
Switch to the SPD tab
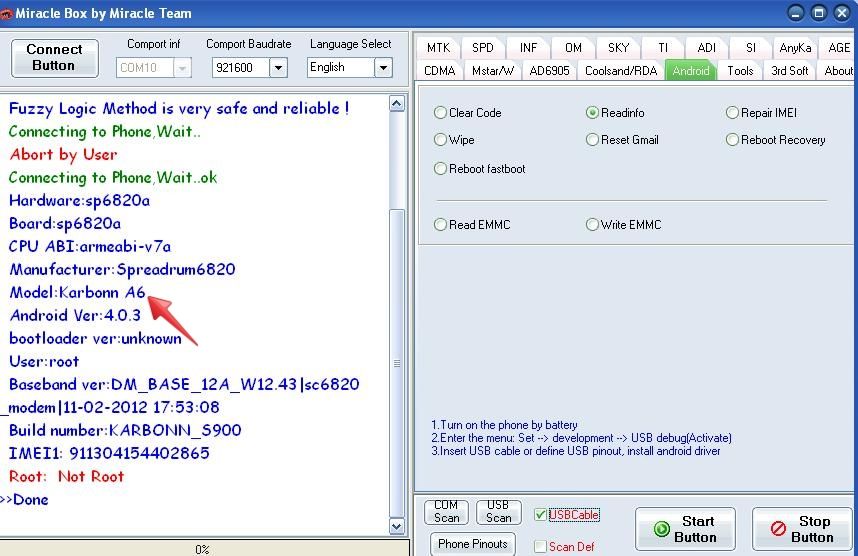(483, 48)
